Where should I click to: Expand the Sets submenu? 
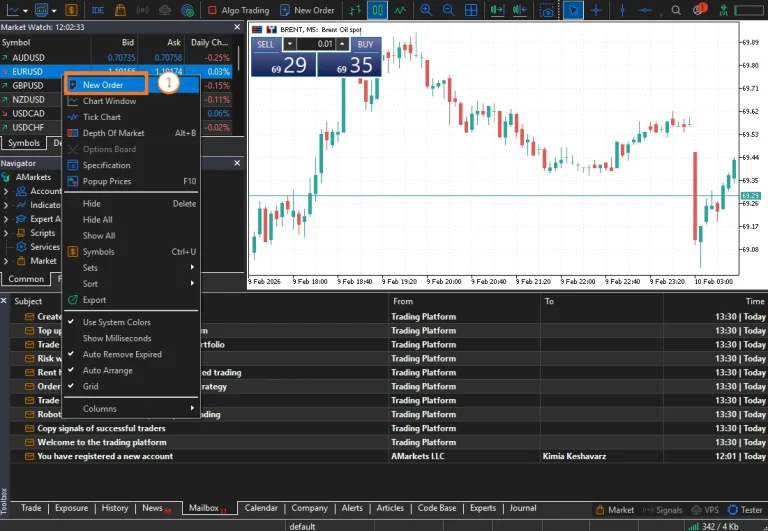pyautogui.click(x=131, y=268)
